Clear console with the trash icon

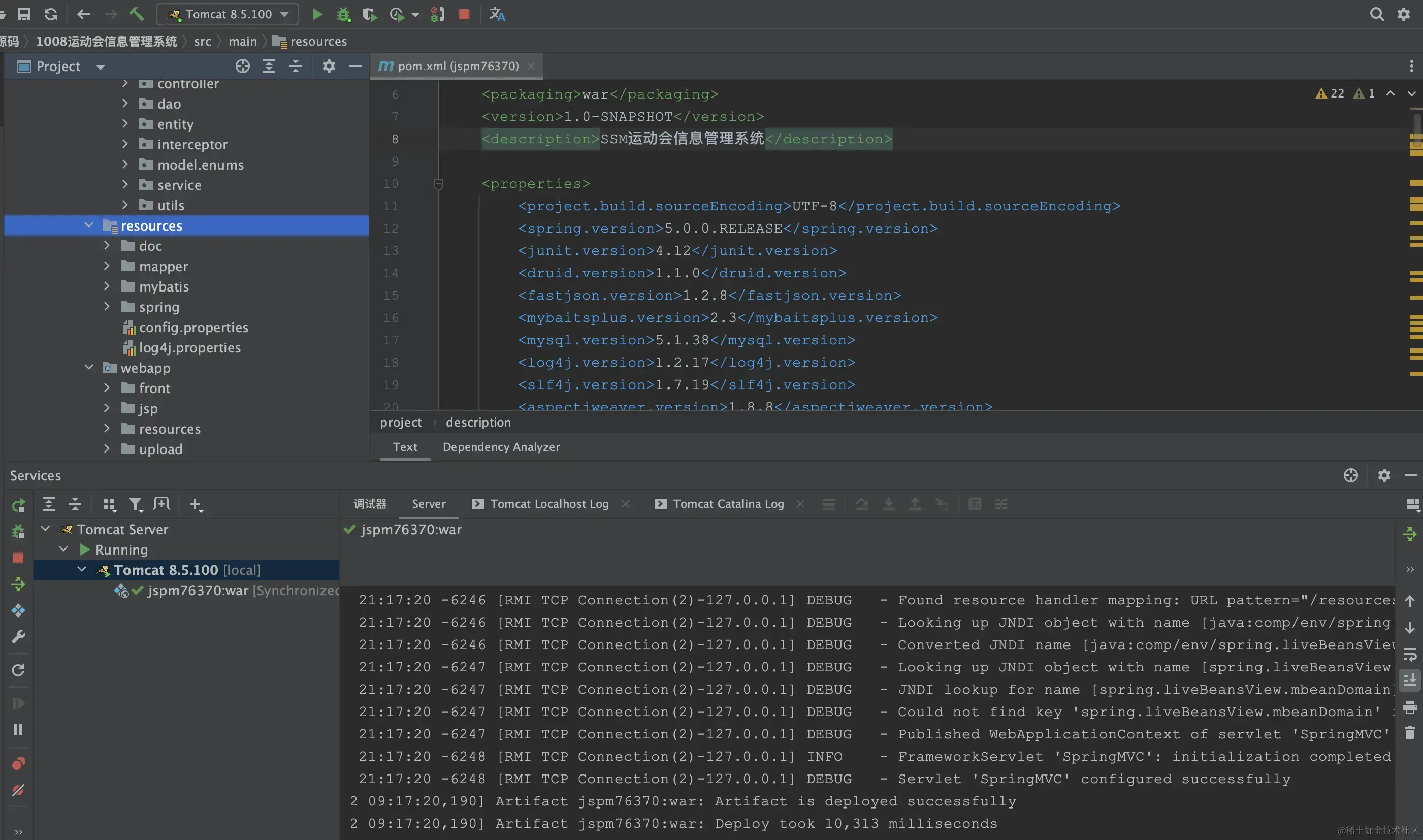point(1410,733)
